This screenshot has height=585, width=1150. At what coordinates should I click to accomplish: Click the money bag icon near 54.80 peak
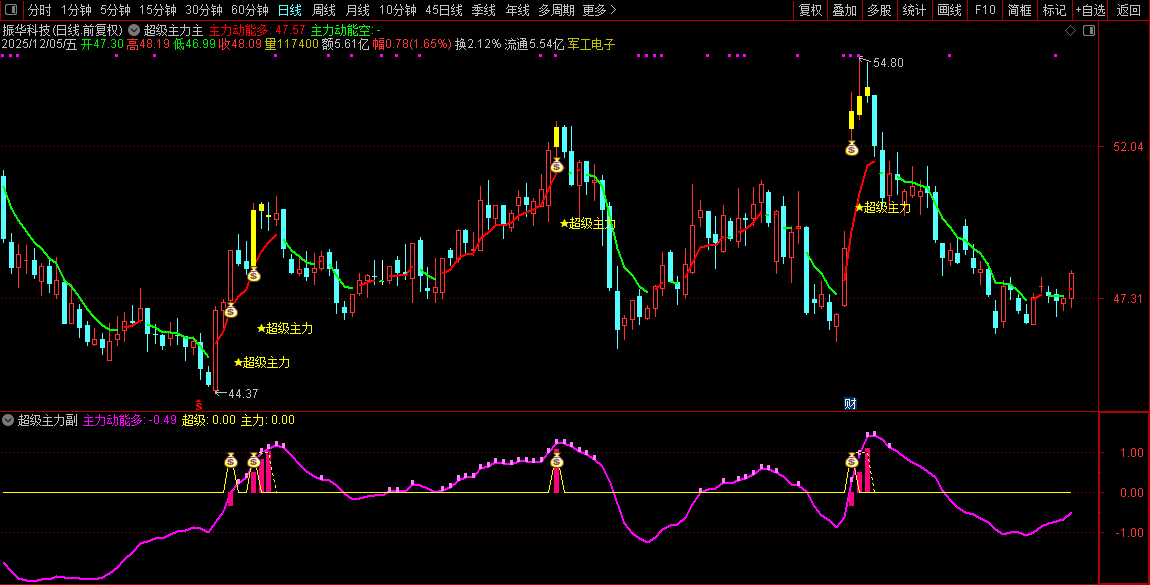pyautogui.click(x=851, y=149)
